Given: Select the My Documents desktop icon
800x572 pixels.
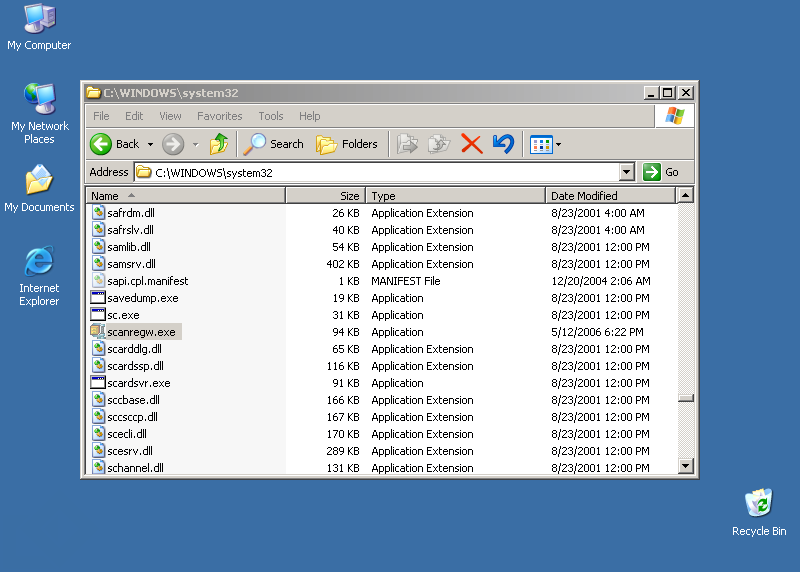Looking at the screenshot, I should tap(39, 180).
